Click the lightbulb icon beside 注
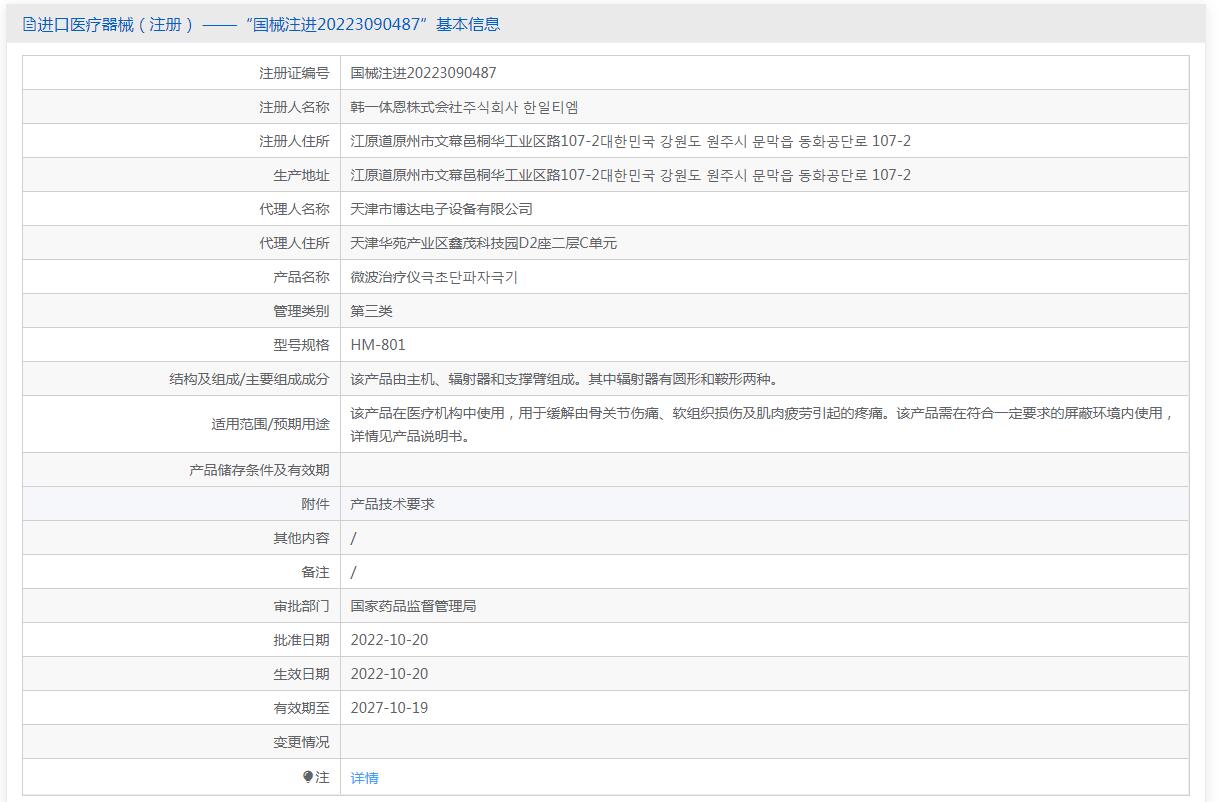 coord(308,777)
